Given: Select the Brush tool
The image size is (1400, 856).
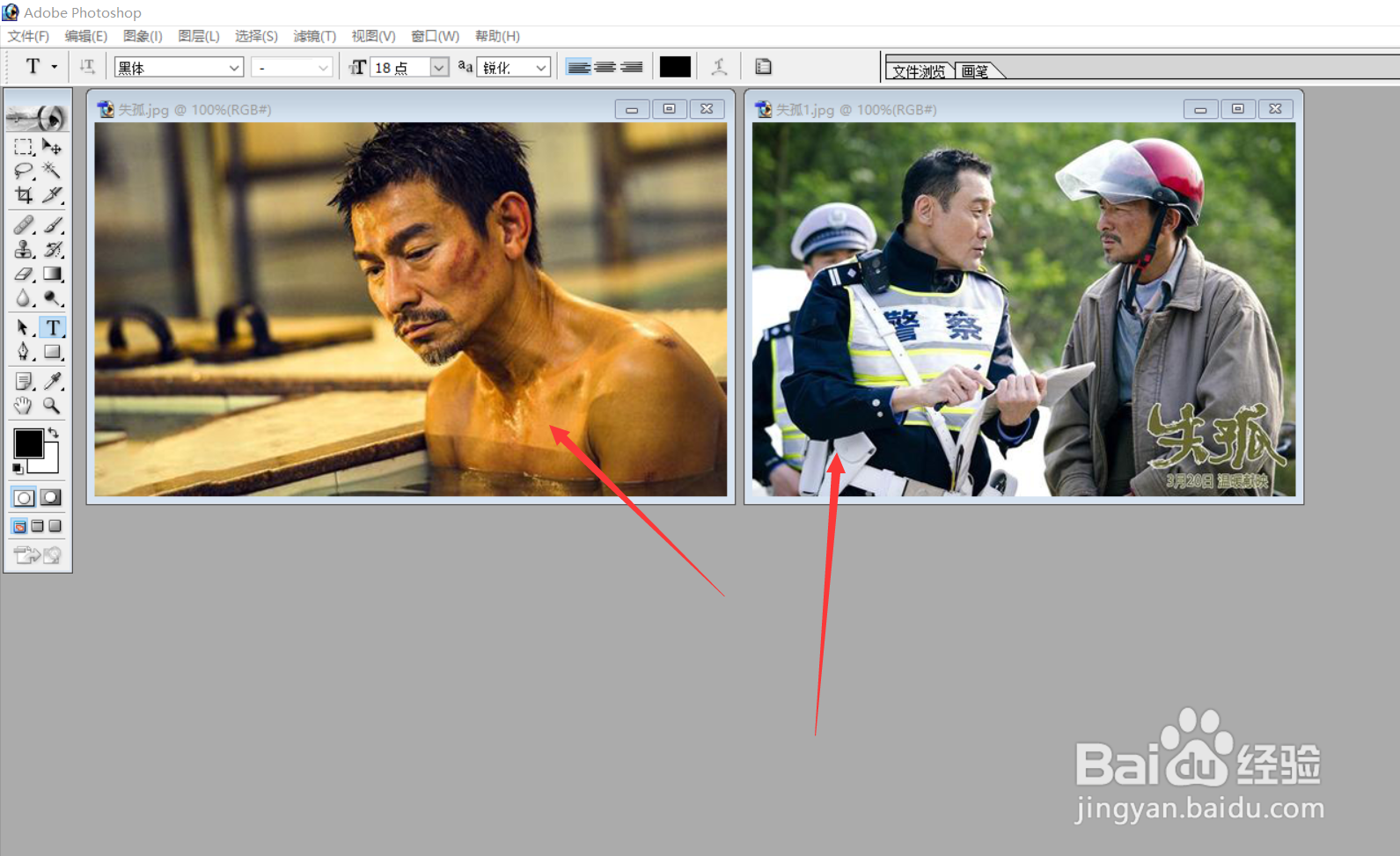Looking at the screenshot, I should pos(52,225).
